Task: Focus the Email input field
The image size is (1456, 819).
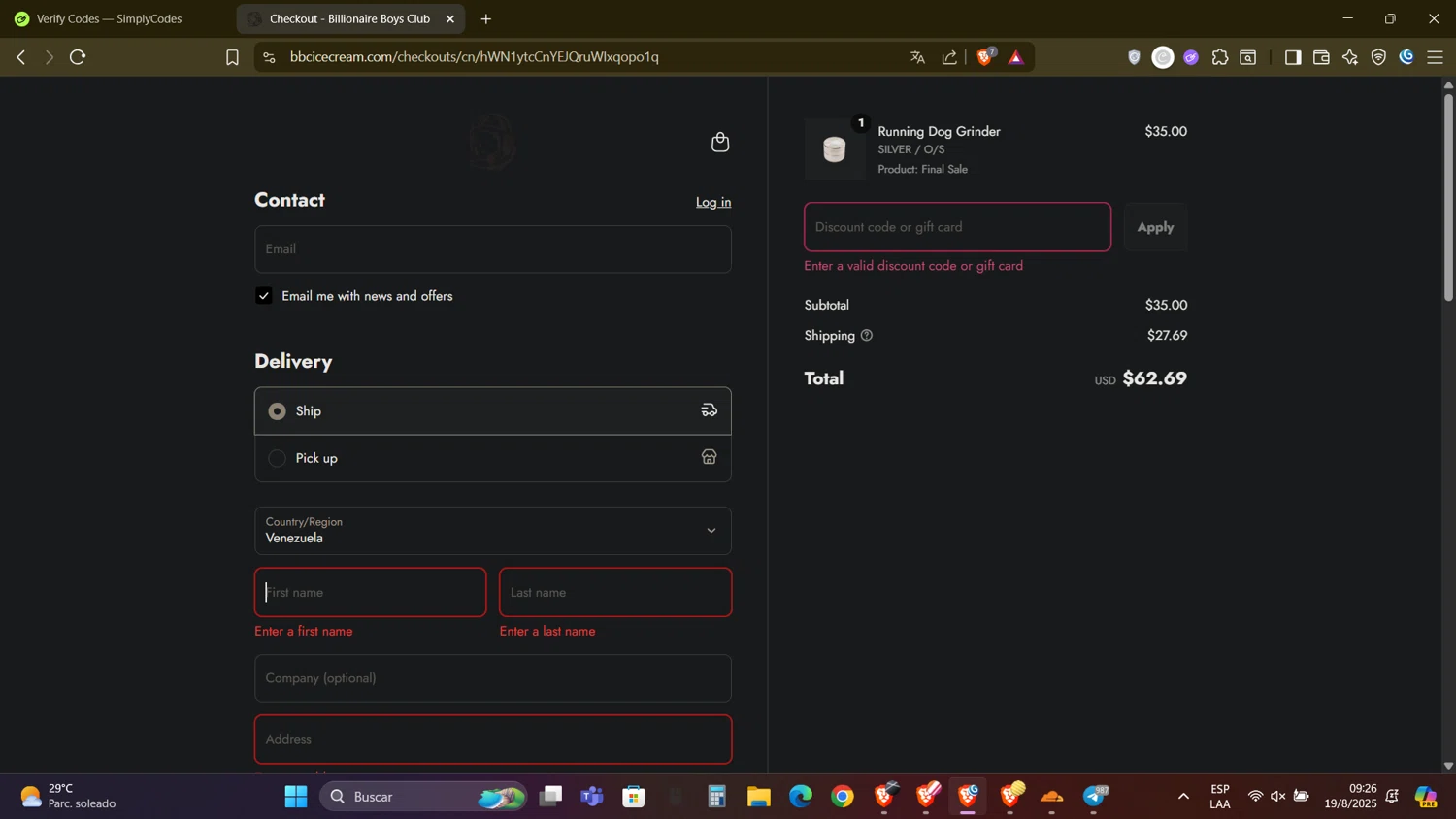Action: (493, 249)
